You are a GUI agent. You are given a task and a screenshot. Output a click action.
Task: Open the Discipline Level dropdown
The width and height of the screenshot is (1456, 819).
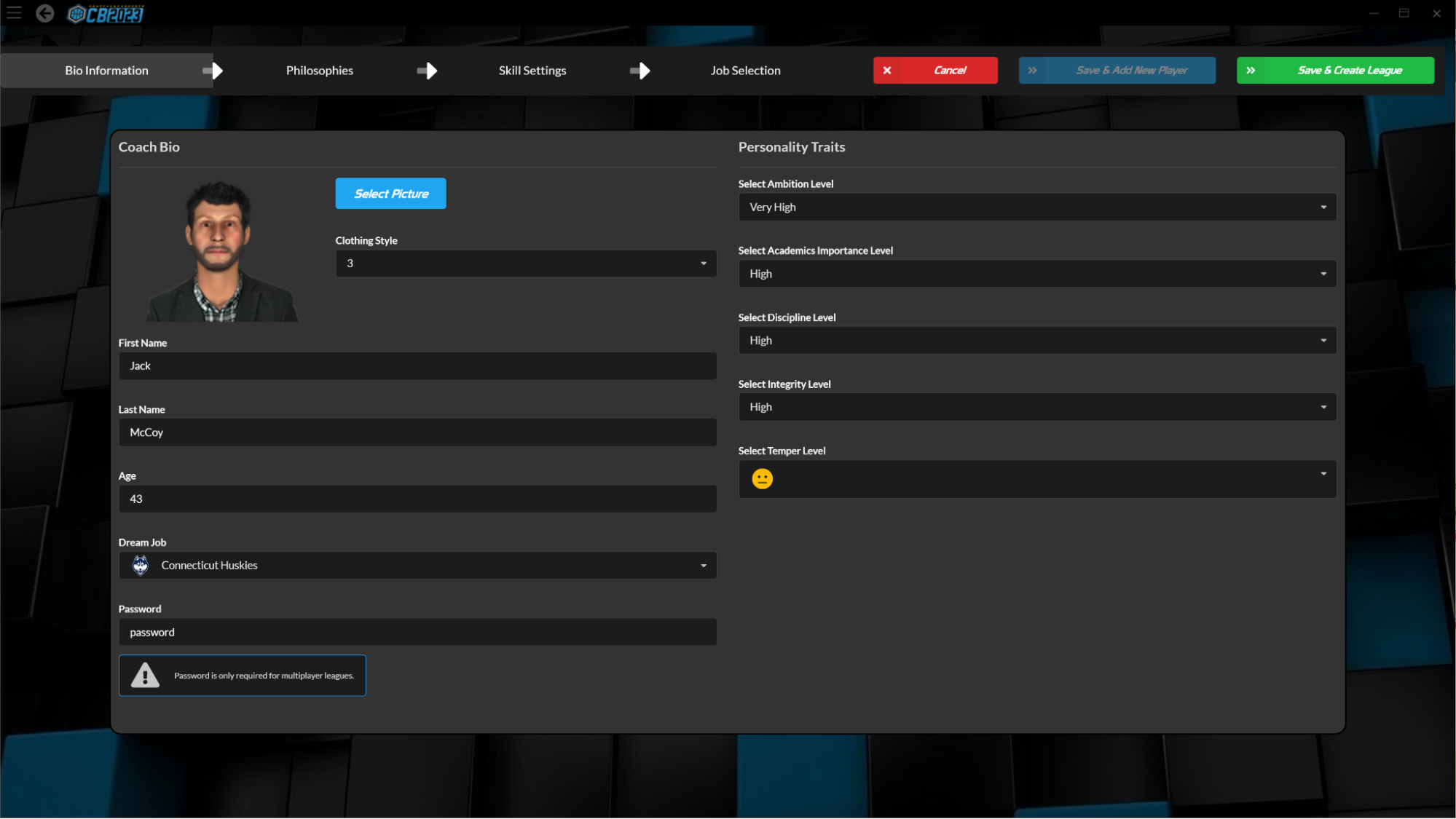[x=1037, y=341]
